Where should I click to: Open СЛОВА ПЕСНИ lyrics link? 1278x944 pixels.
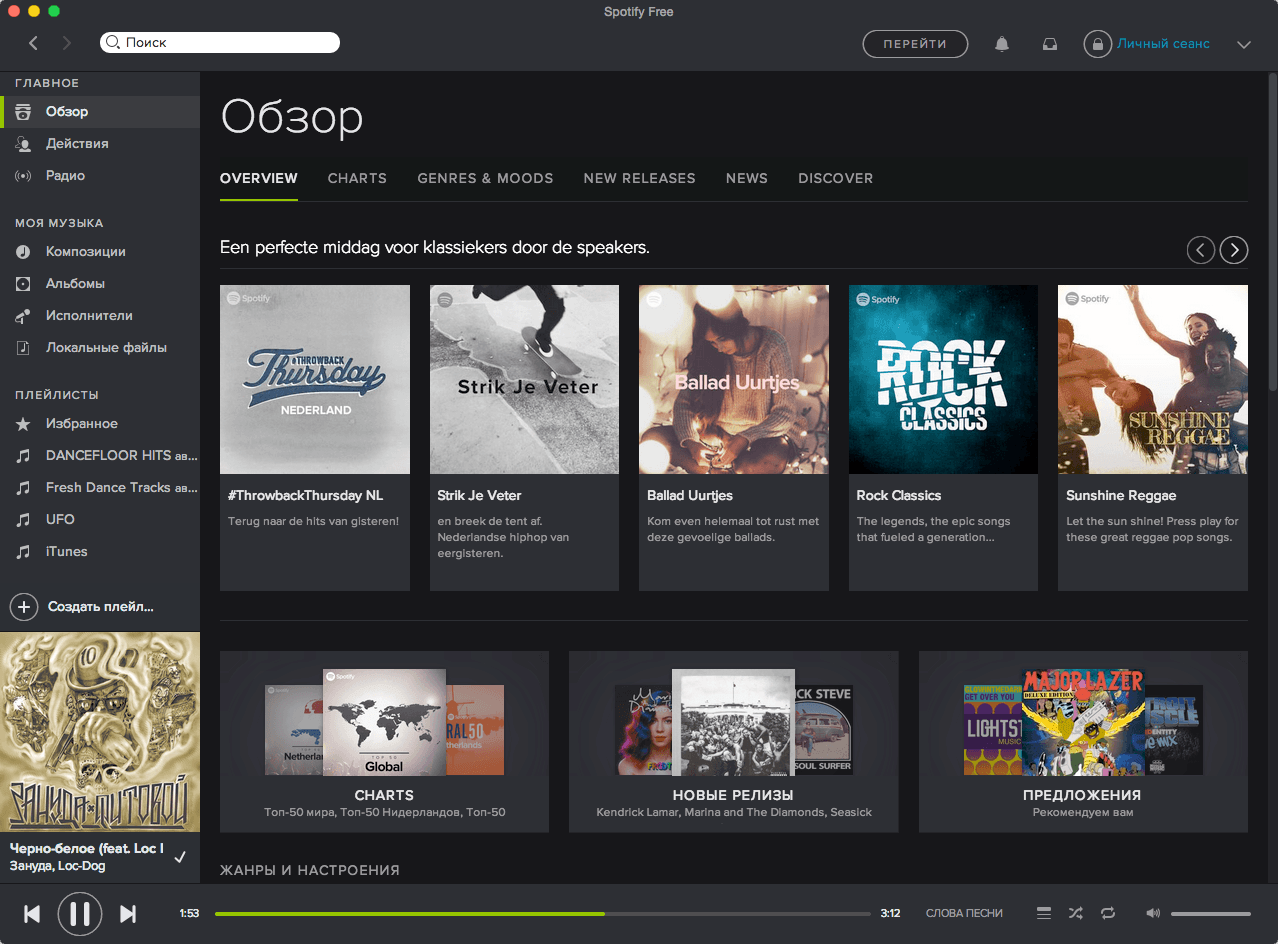[964, 913]
